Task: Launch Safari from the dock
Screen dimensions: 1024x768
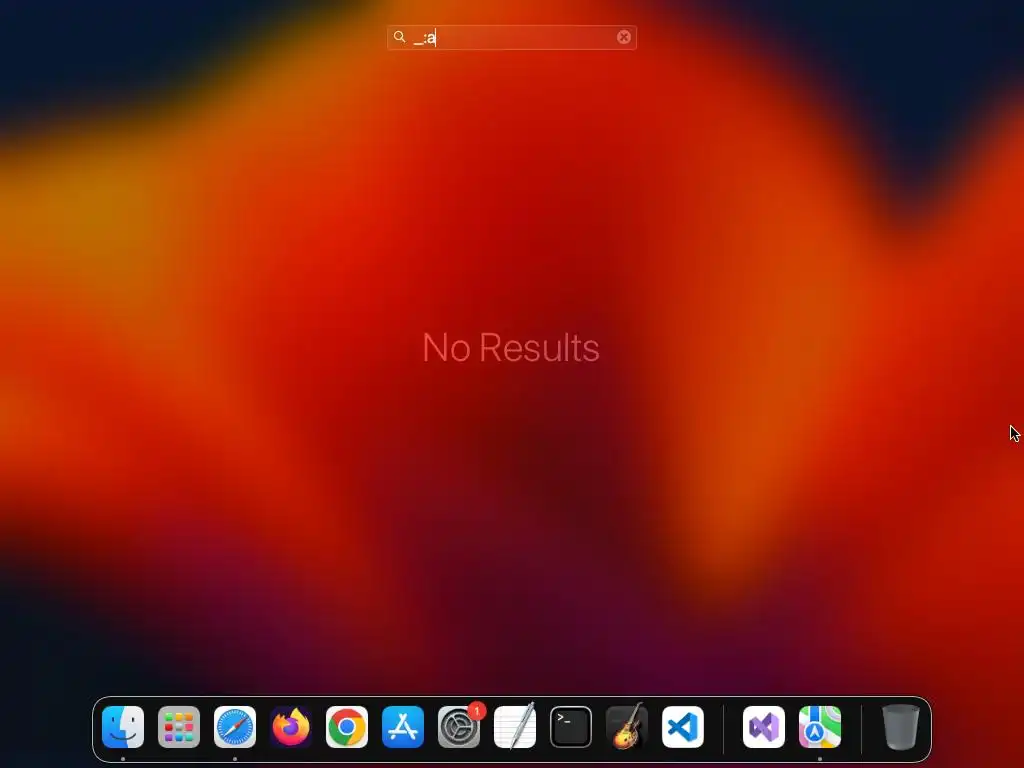Action: (235, 727)
